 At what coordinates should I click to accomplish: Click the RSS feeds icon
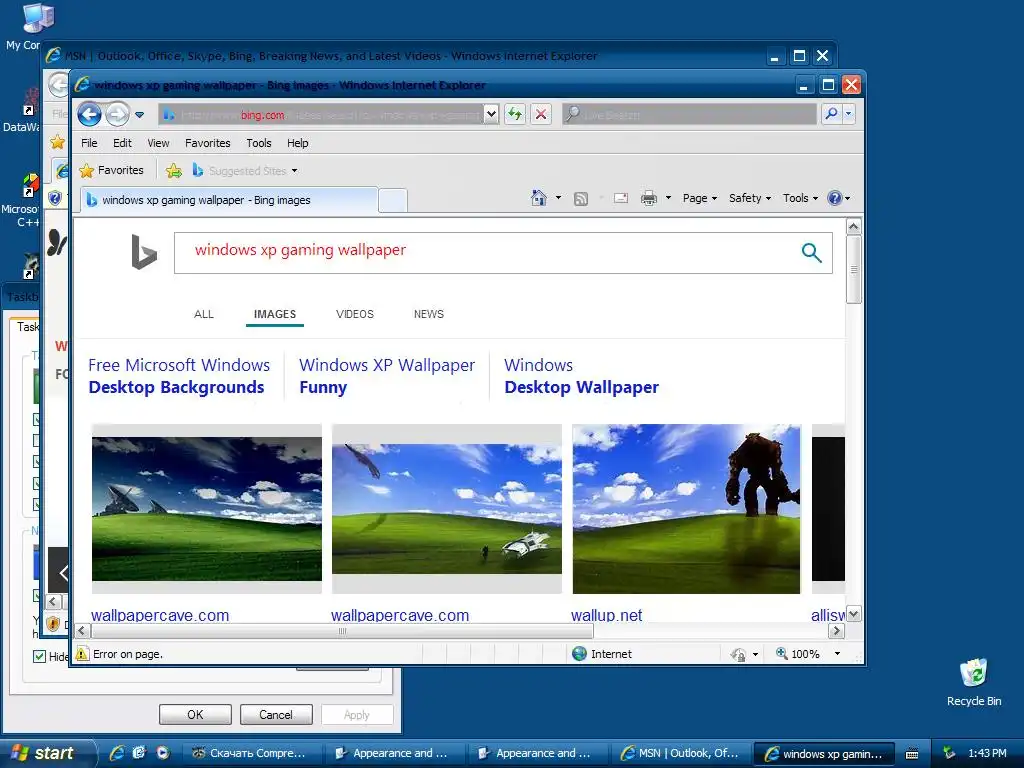point(581,199)
